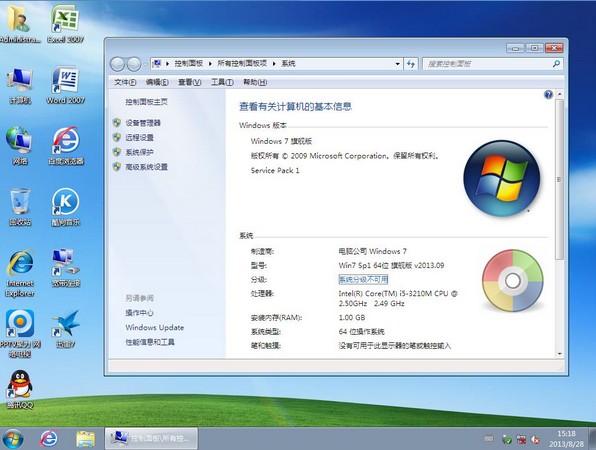Select the 计算机 desktop icon
Image resolution: width=596 pixels, height=450 pixels.
coord(19,85)
